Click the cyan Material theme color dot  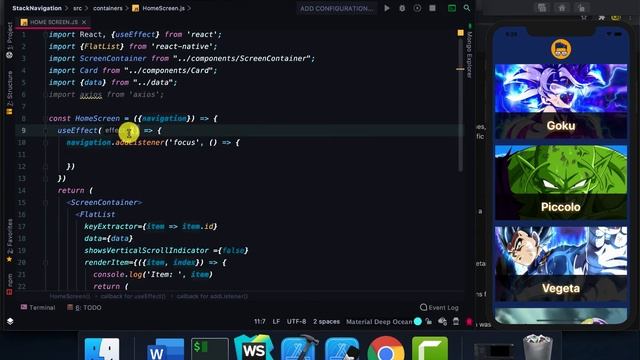pyautogui.click(x=418, y=322)
